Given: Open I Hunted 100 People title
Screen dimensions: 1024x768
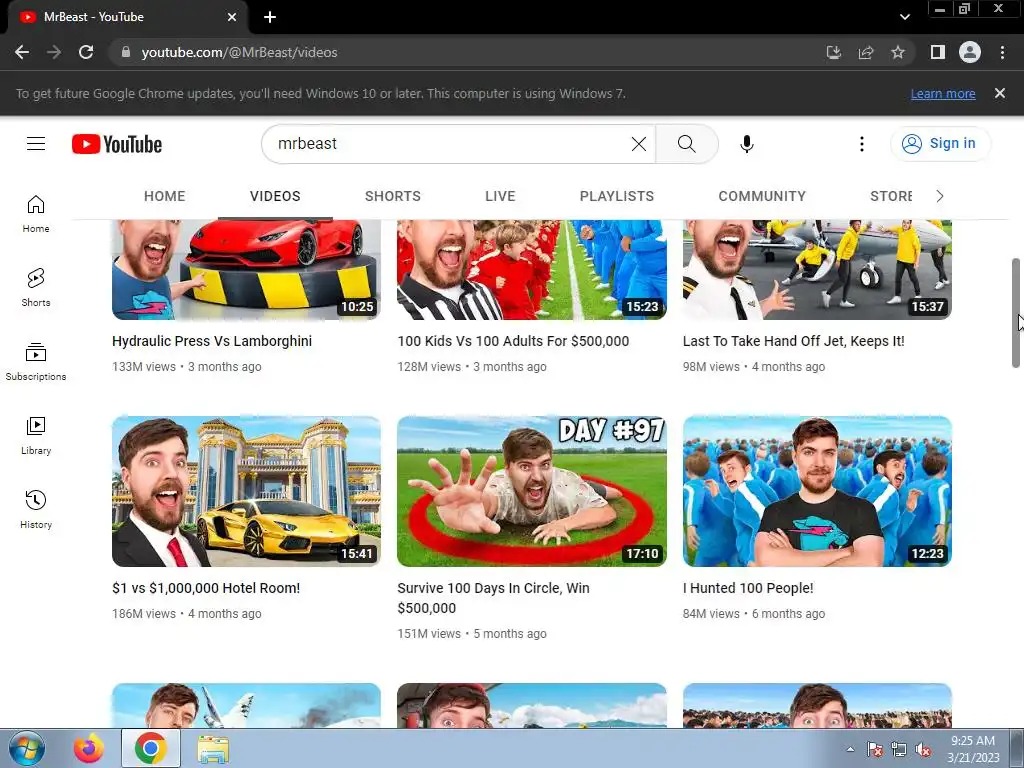Looking at the screenshot, I should [748, 588].
